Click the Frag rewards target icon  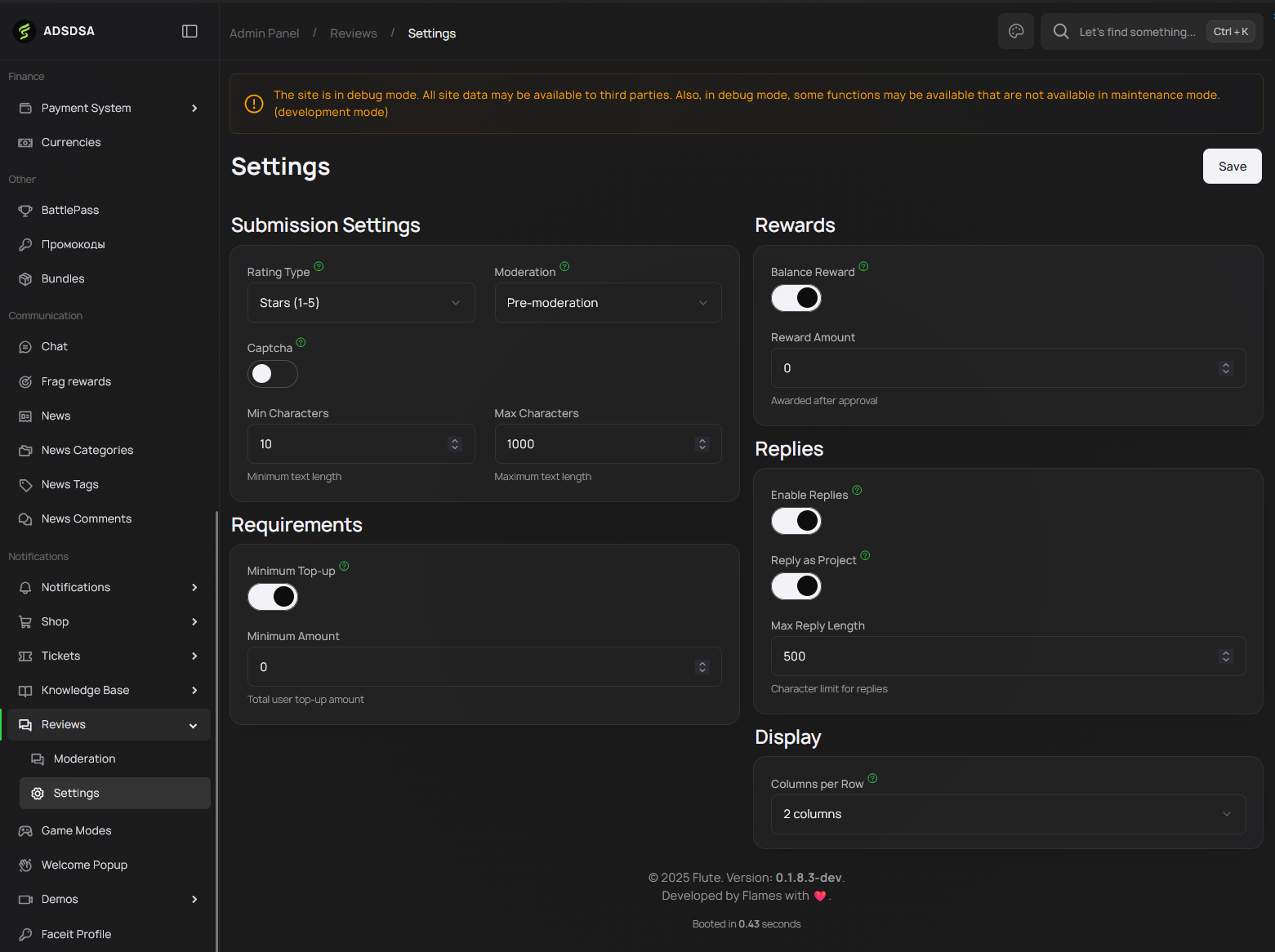click(x=25, y=382)
